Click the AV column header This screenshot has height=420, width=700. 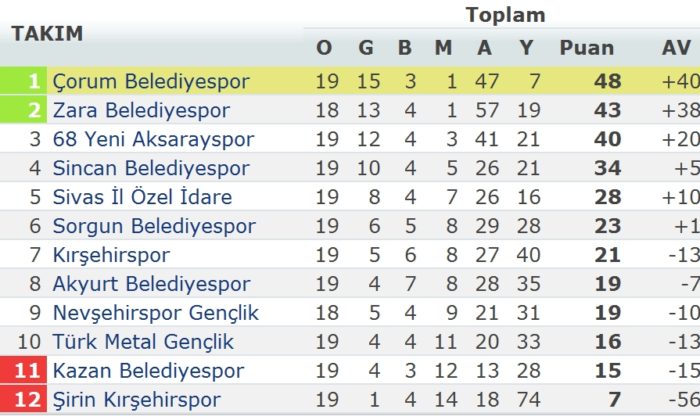[676, 47]
